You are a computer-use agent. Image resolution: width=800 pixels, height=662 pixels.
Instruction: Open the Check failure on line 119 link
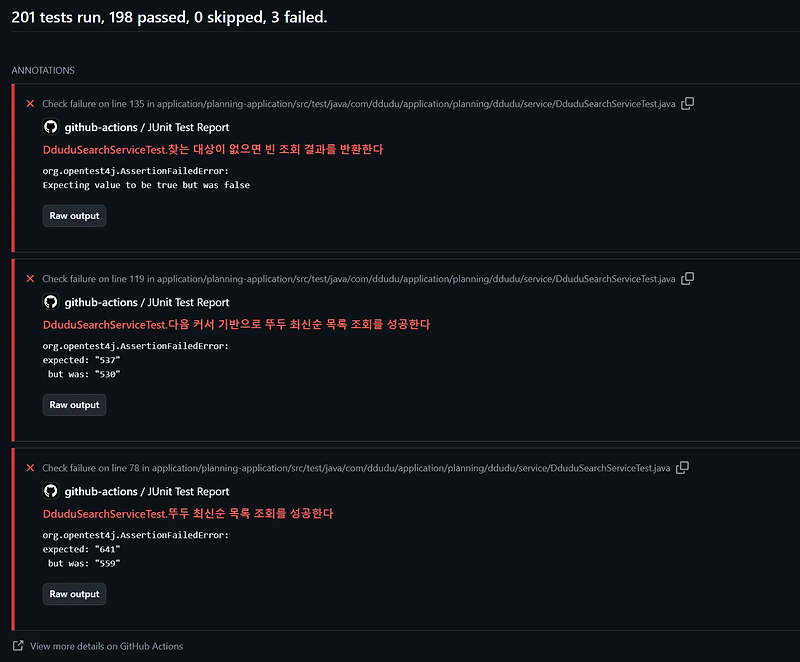tap(358, 278)
